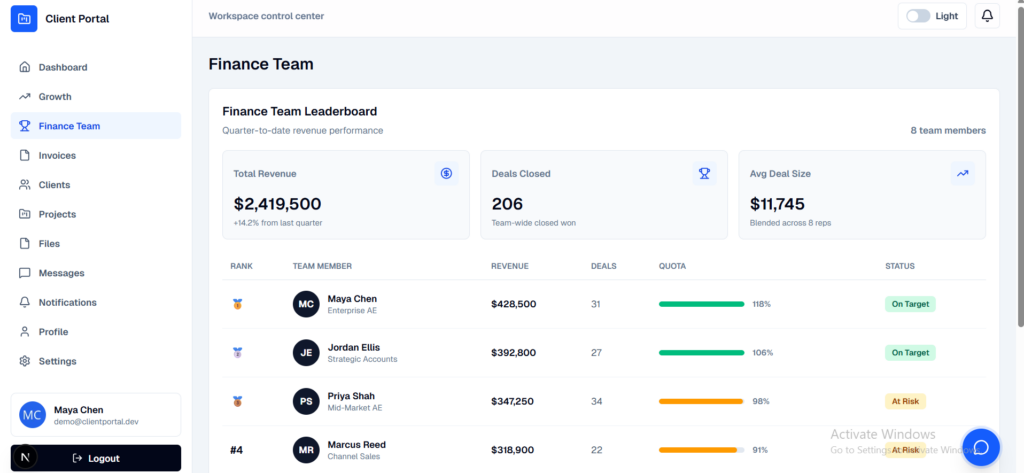Open the Maya Chen user profile card

pos(96,415)
